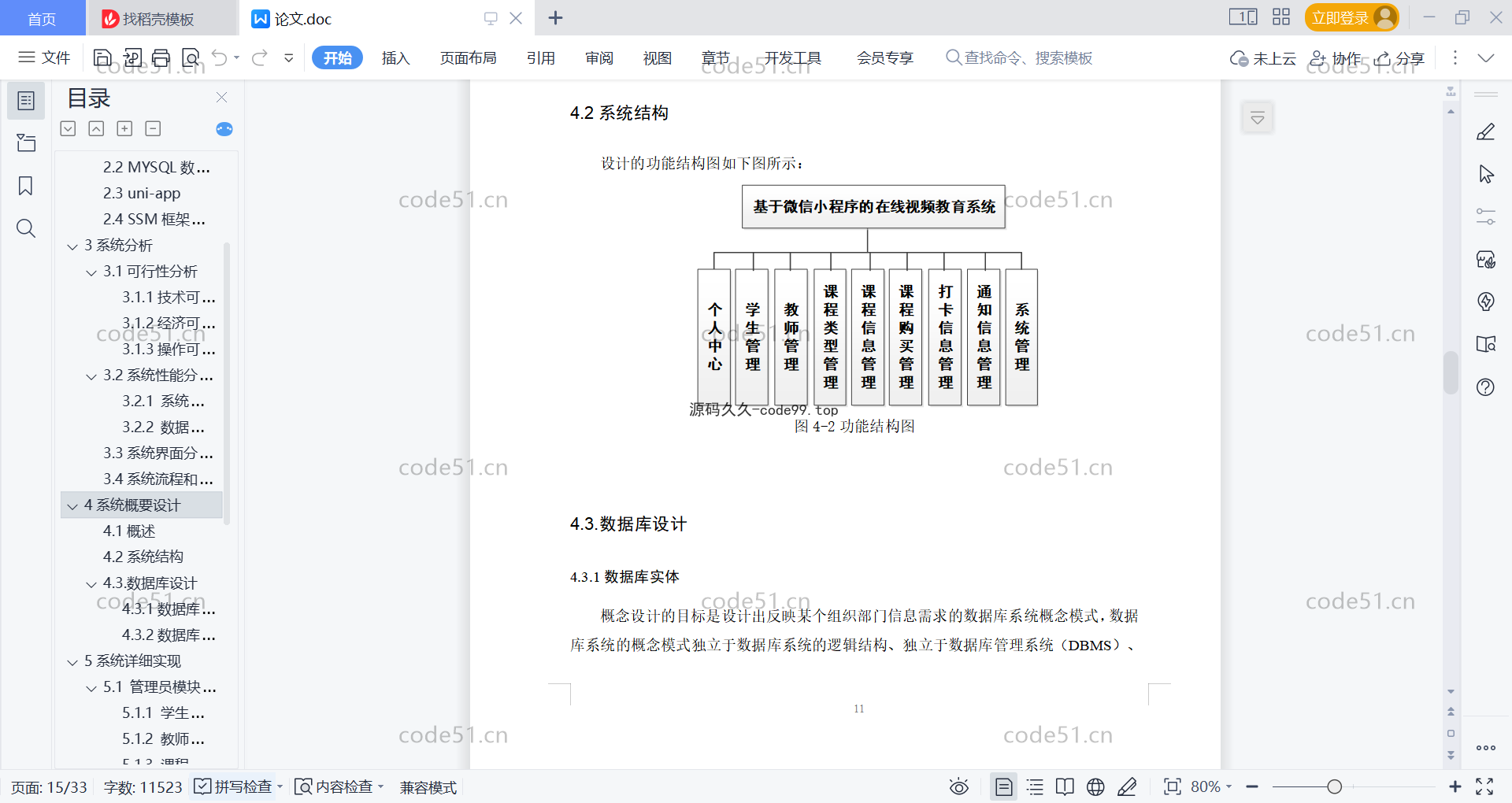Image resolution: width=1512 pixels, height=803 pixels.
Task: Click the 立即登录 login button
Action: [1352, 17]
